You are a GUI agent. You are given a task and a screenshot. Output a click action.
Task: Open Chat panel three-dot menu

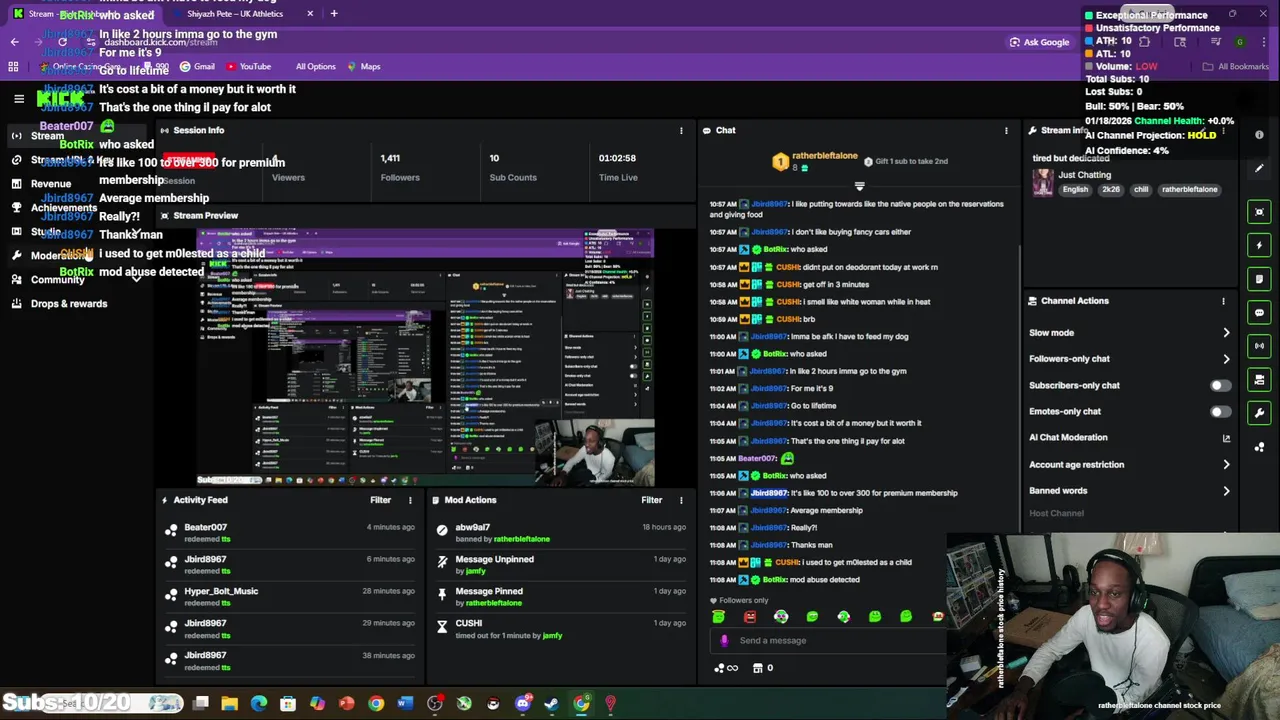pyautogui.click(x=1006, y=131)
